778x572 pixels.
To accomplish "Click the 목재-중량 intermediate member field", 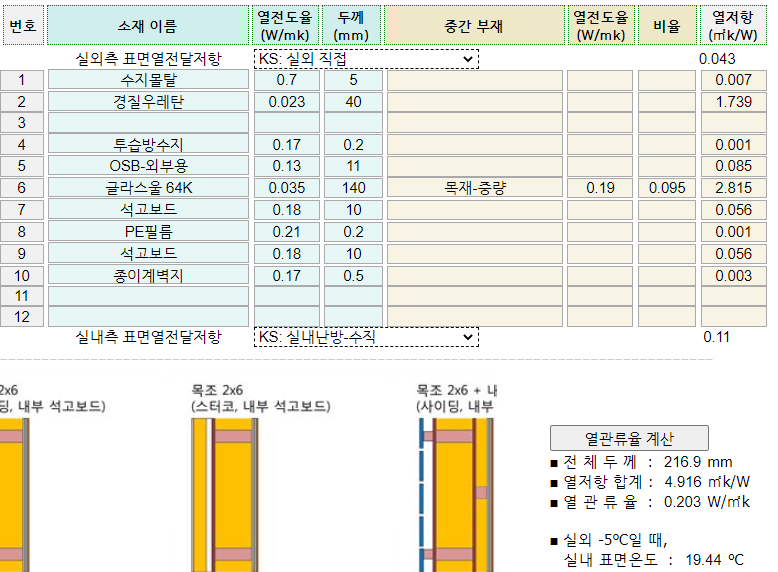I will (475, 188).
